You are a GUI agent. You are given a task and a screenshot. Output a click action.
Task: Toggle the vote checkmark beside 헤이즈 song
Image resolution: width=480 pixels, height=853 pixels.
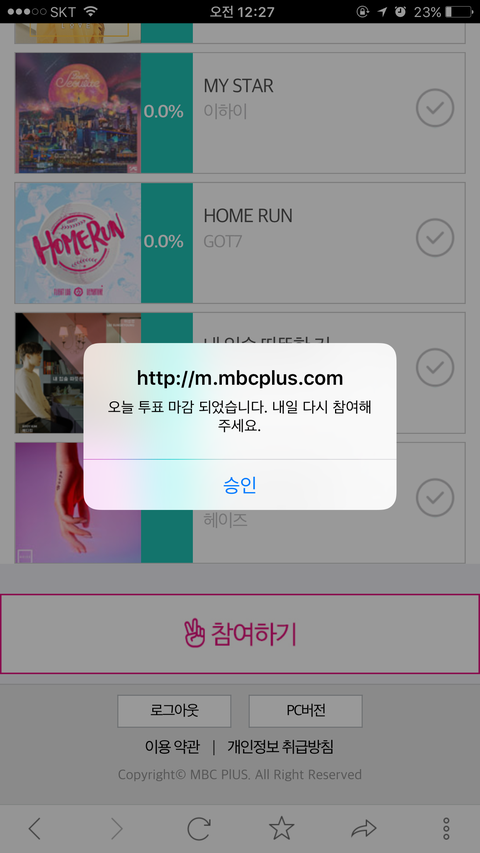tap(435, 497)
